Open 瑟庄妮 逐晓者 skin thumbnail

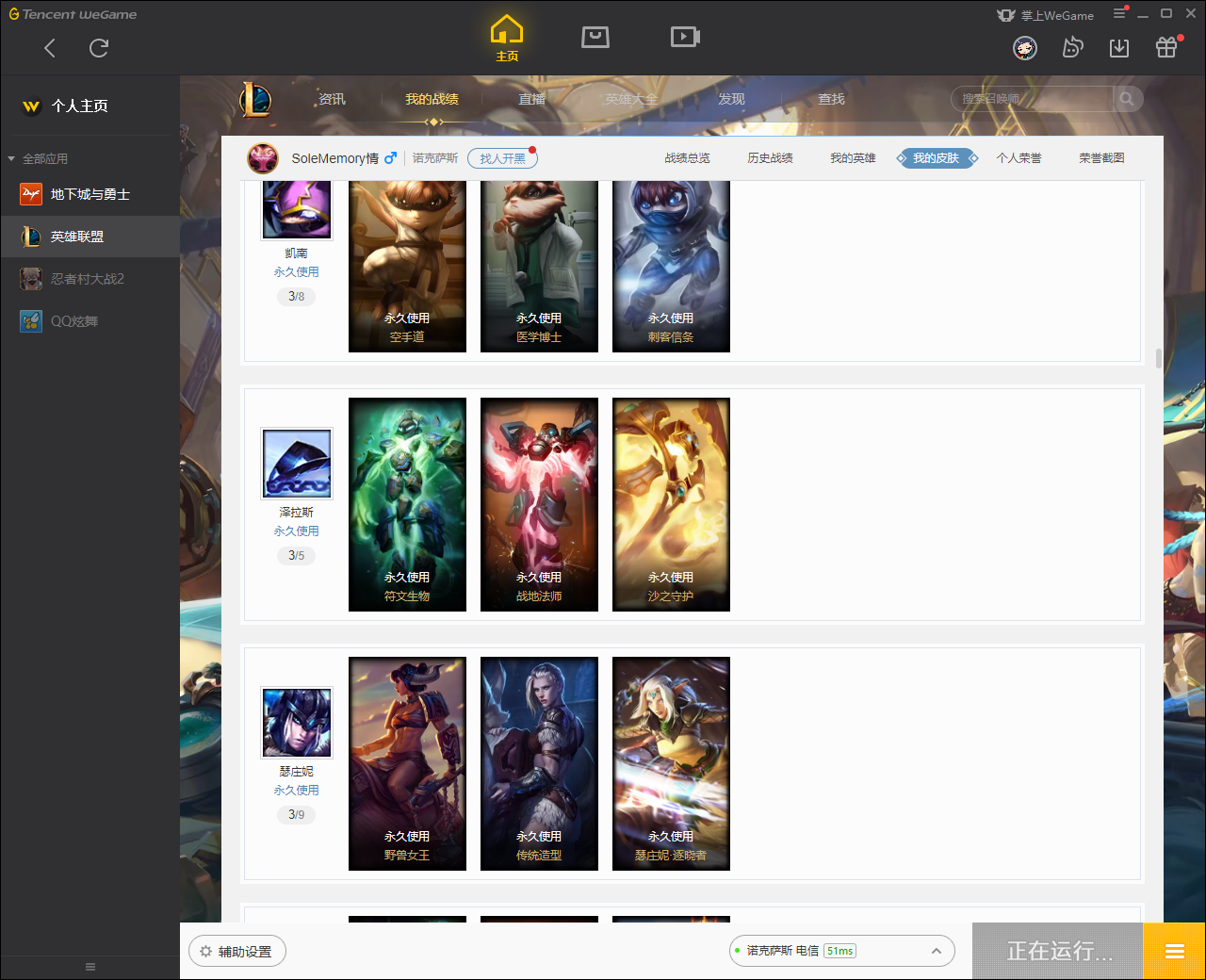coord(671,763)
